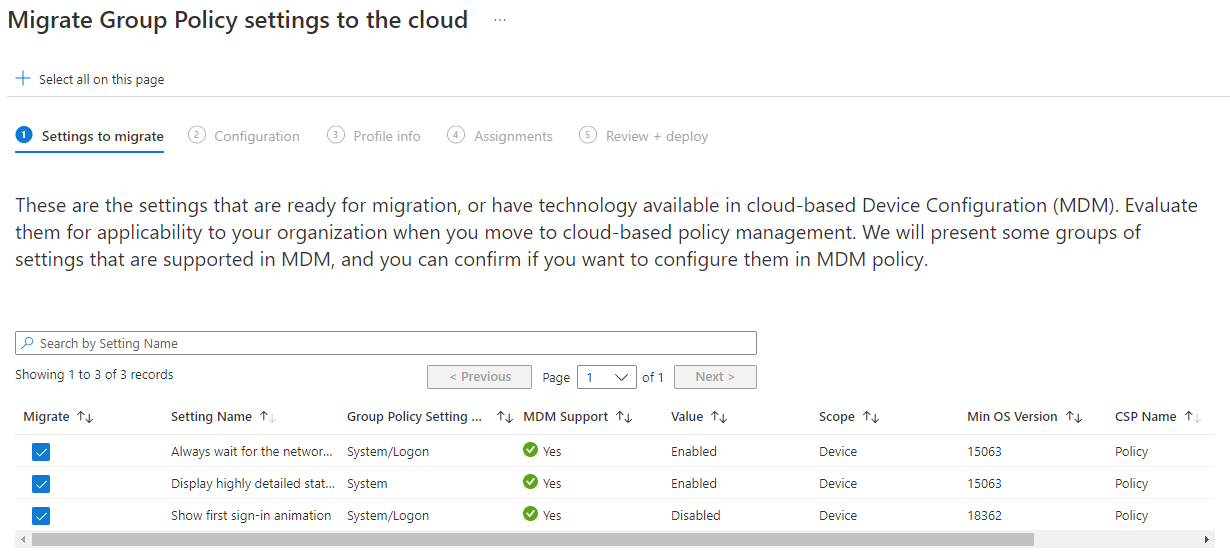Click the ellipsis more options icon beside title
The height and width of the screenshot is (554, 1230).
(500, 21)
